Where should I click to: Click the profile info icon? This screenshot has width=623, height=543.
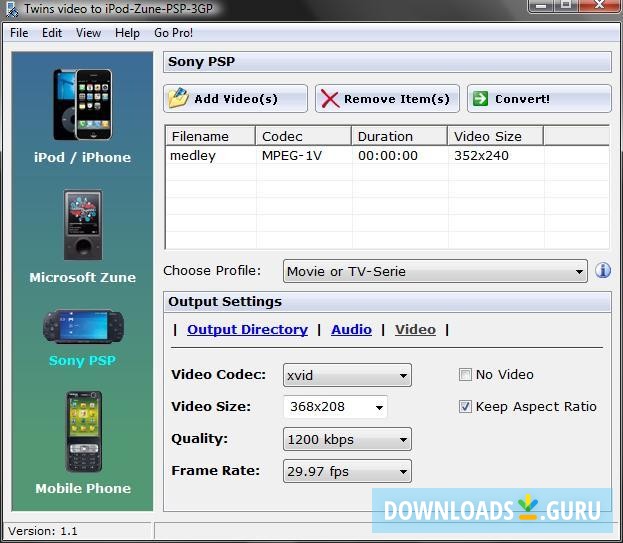(x=603, y=271)
